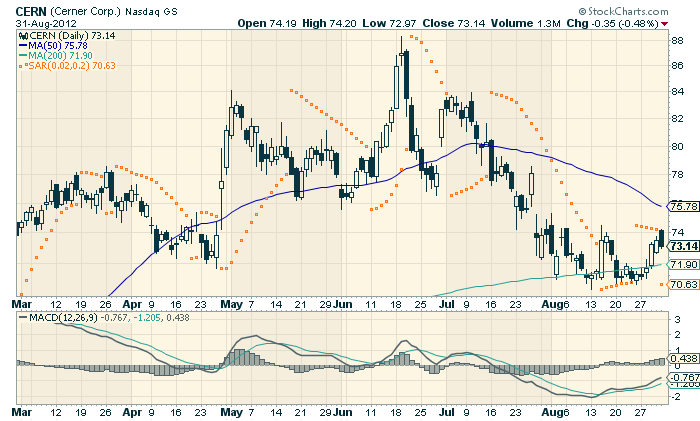Click the Open 74.19 value
Image resolution: width=700 pixels, height=421 pixels.
[x=267, y=22]
